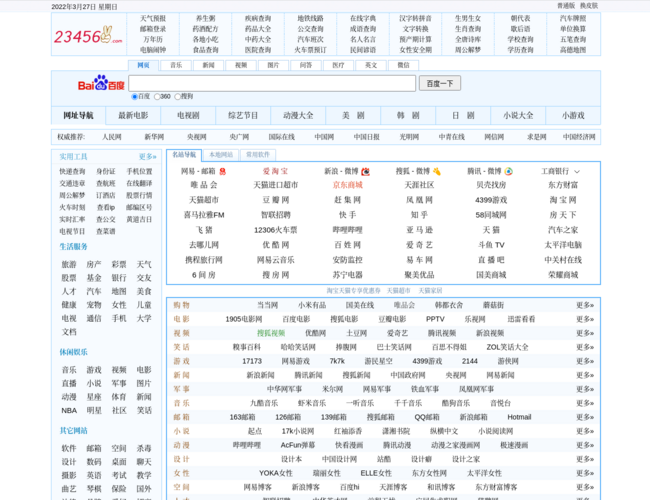Open 杀毒 under 其它网站

click(144, 449)
